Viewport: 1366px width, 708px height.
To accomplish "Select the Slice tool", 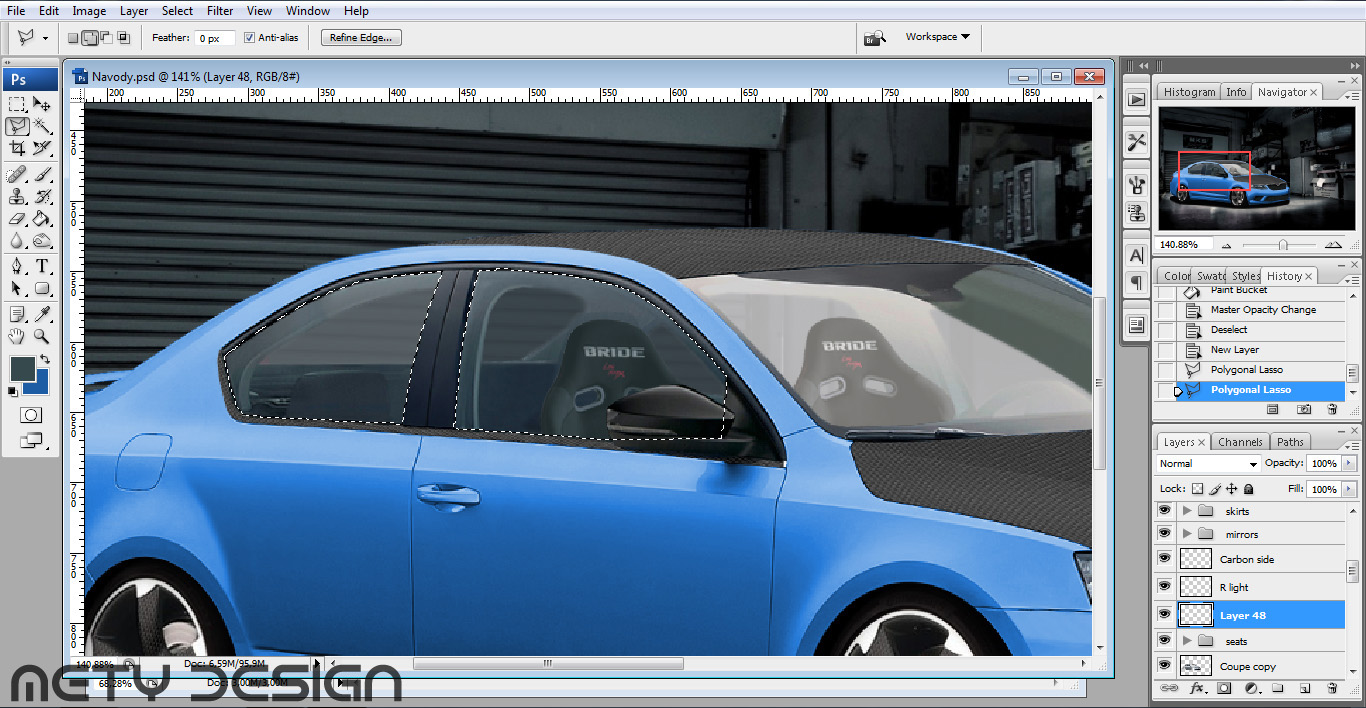I will (x=42, y=148).
